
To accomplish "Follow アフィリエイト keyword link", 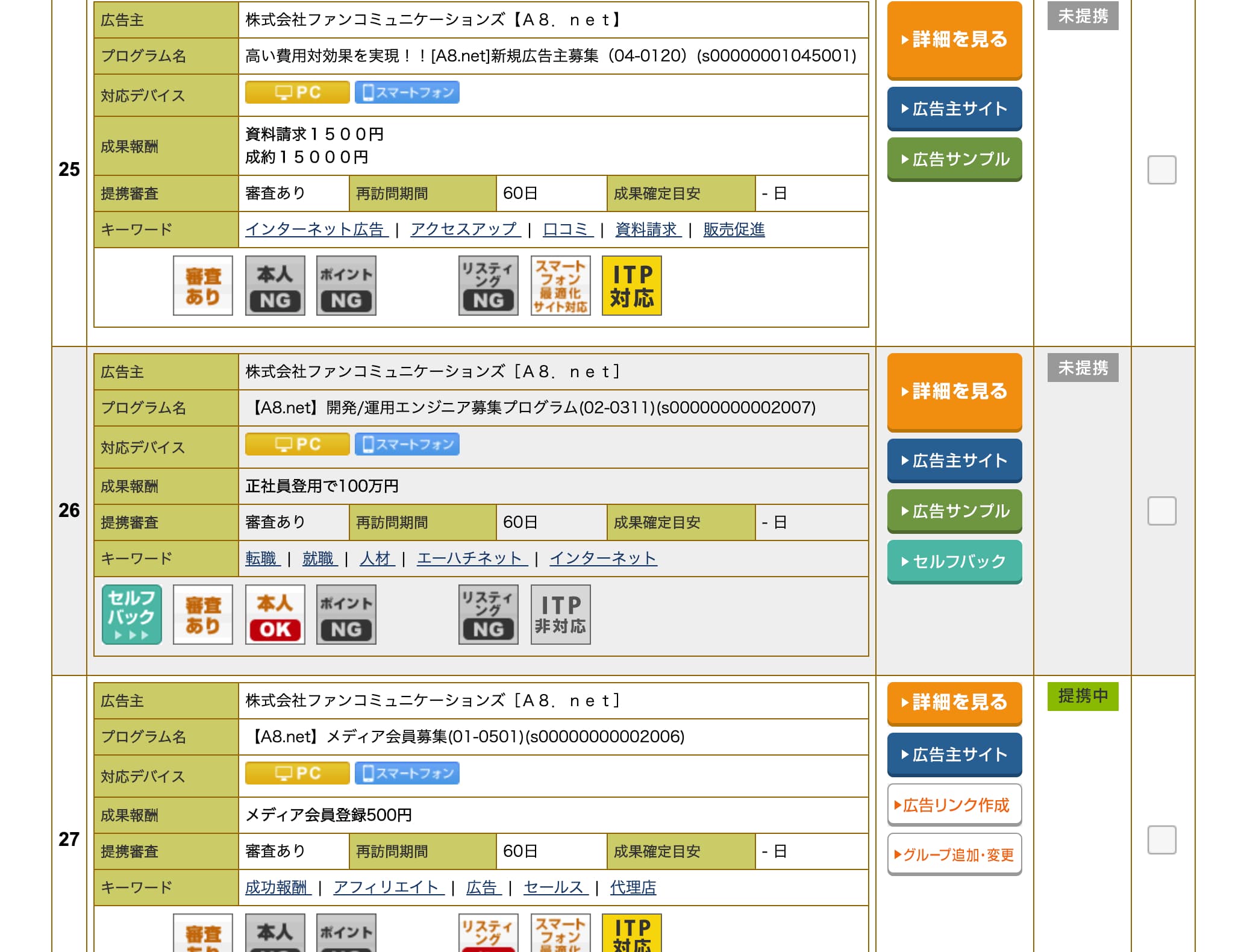I will [389, 888].
